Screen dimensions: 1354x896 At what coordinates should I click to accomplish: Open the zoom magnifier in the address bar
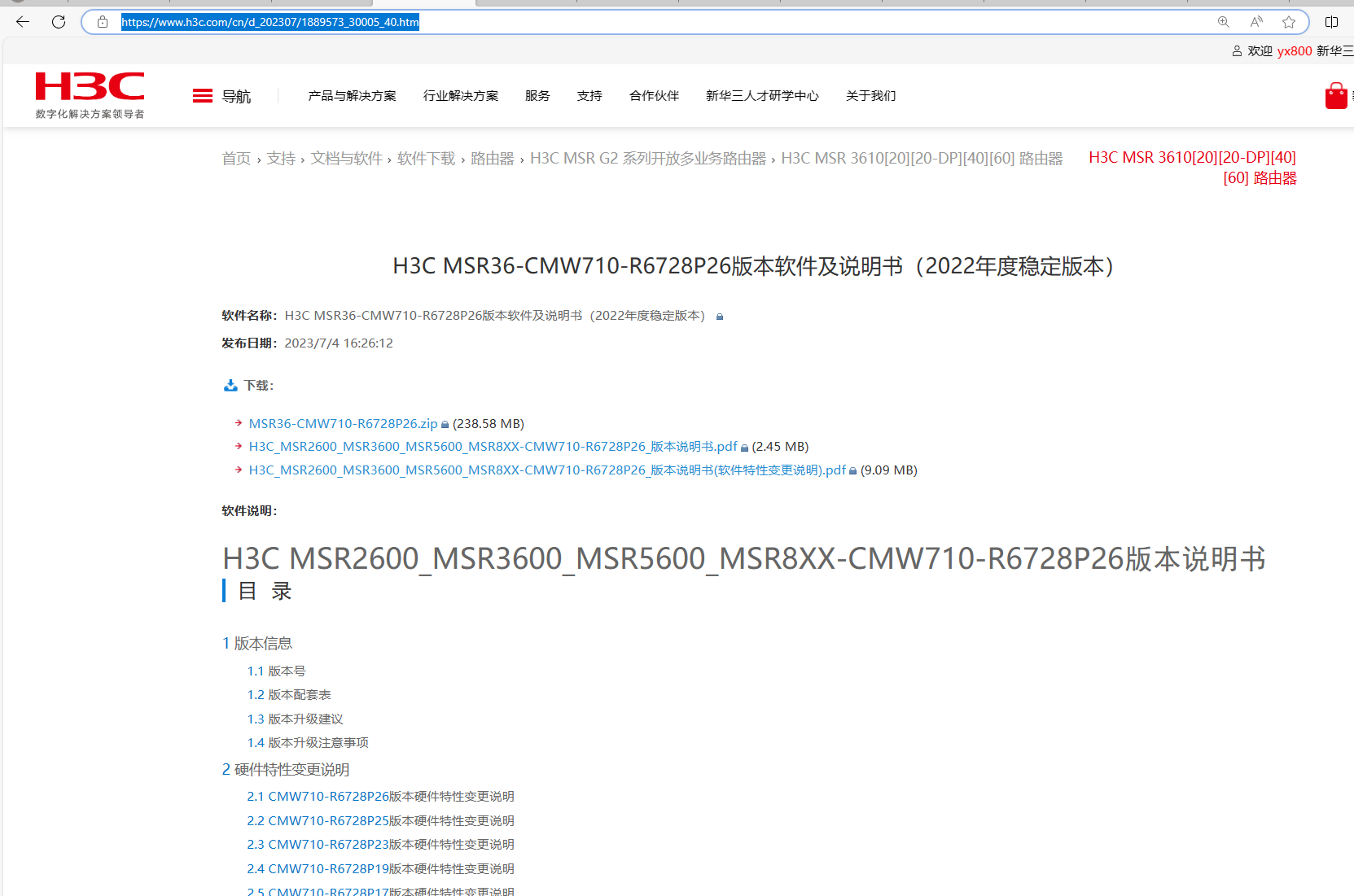(1223, 22)
